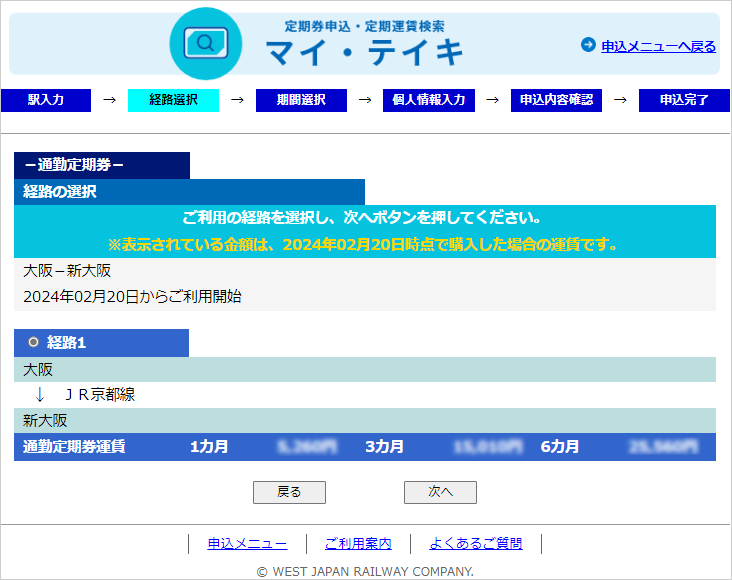Image resolution: width=732 pixels, height=580 pixels.
Task: Click the down arrow beside JR京都線
Action: 40,395
